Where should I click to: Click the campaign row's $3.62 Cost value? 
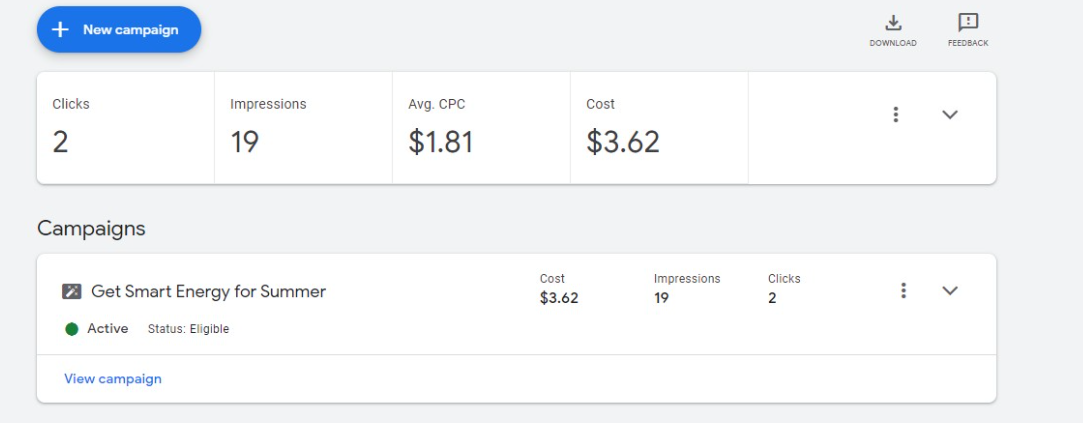[x=559, y=298]
